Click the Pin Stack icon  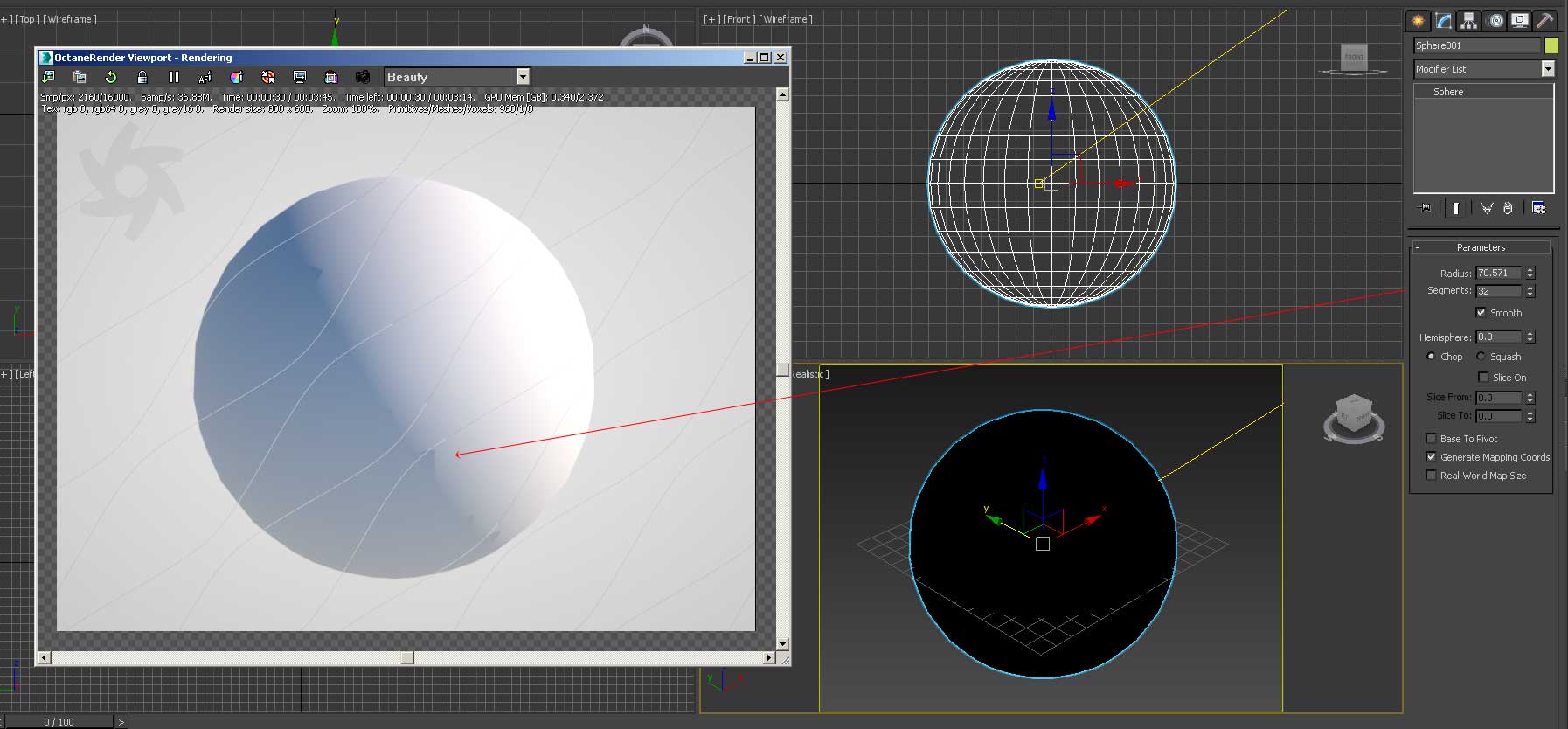(x=1426, y=208)
